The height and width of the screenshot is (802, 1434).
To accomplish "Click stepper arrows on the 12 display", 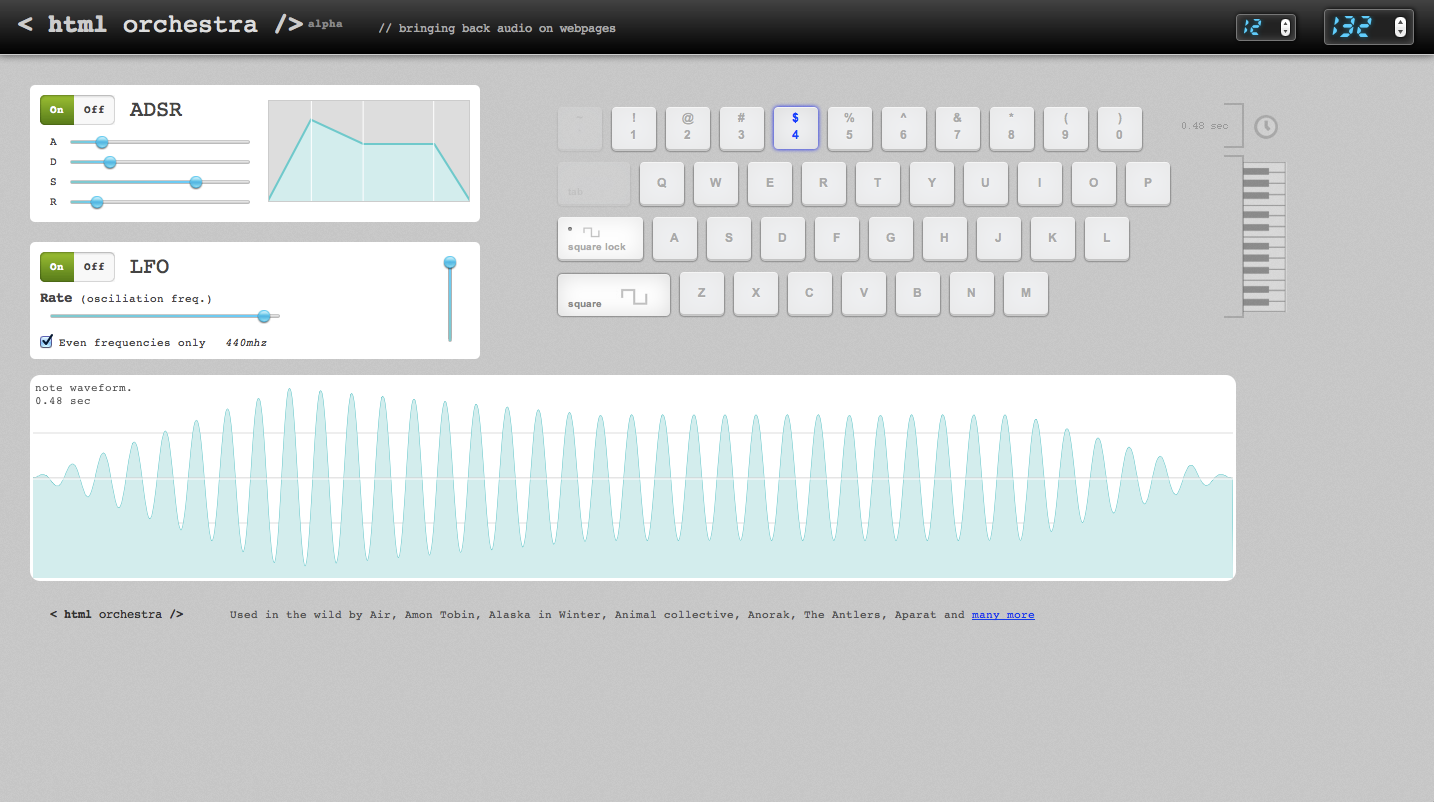I will point(1285,27).
